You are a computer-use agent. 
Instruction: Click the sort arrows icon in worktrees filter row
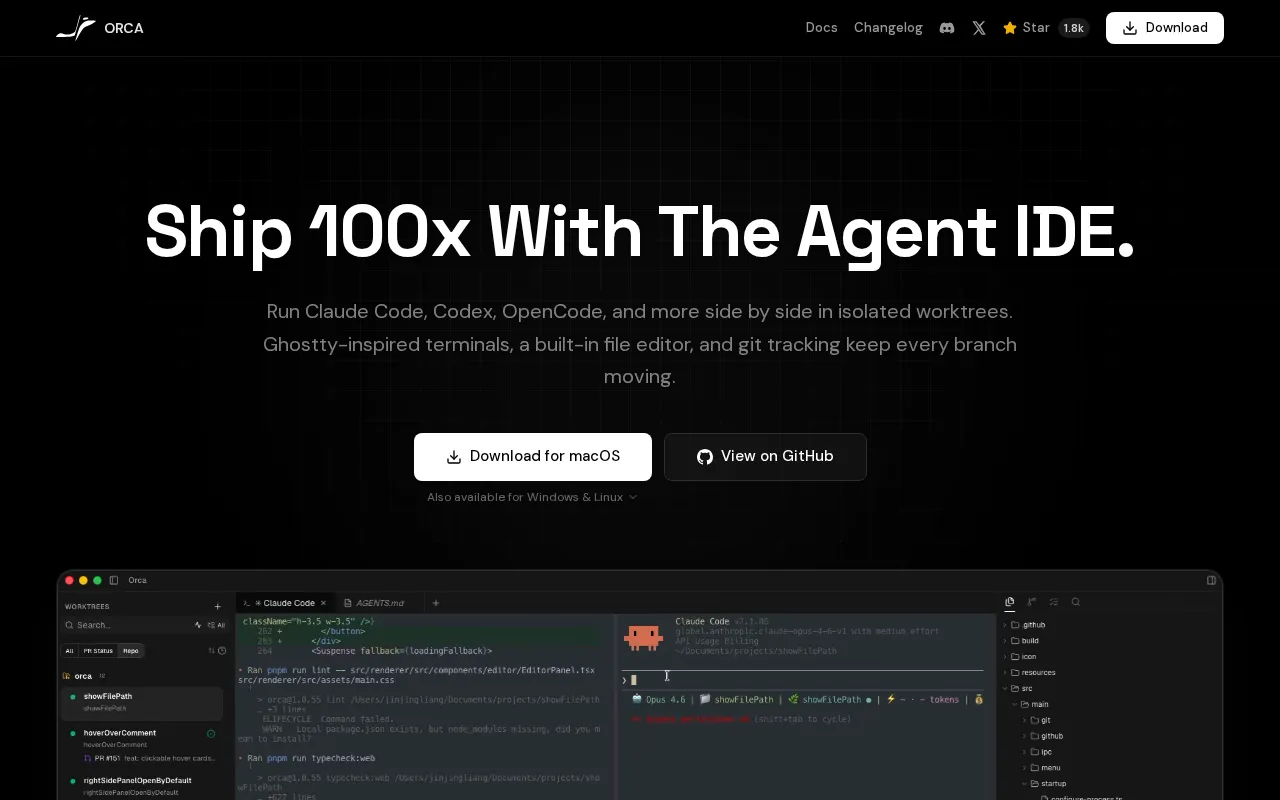click(x=211, y=651)
